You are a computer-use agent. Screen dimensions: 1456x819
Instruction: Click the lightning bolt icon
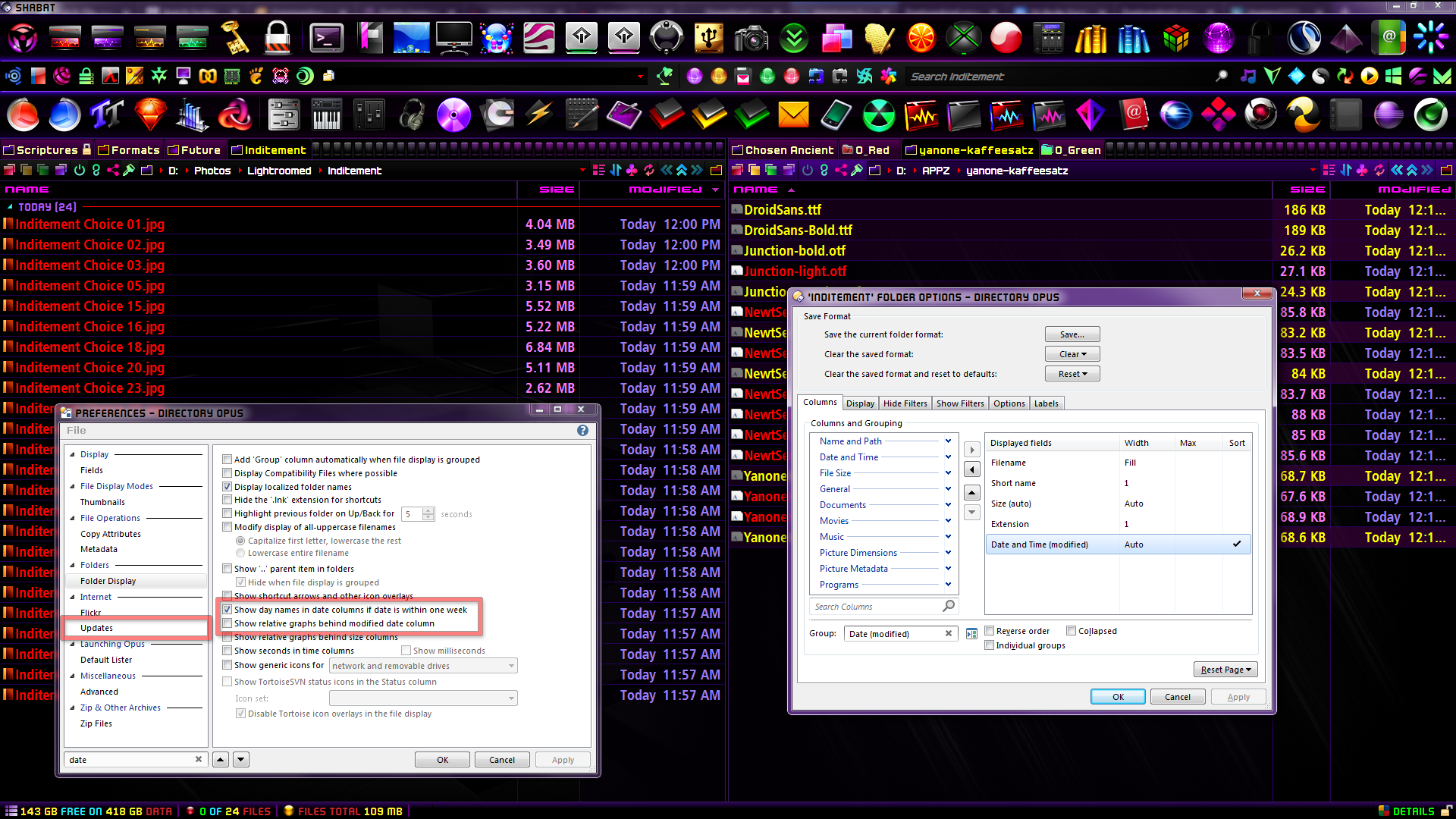(x=539, y=115)
